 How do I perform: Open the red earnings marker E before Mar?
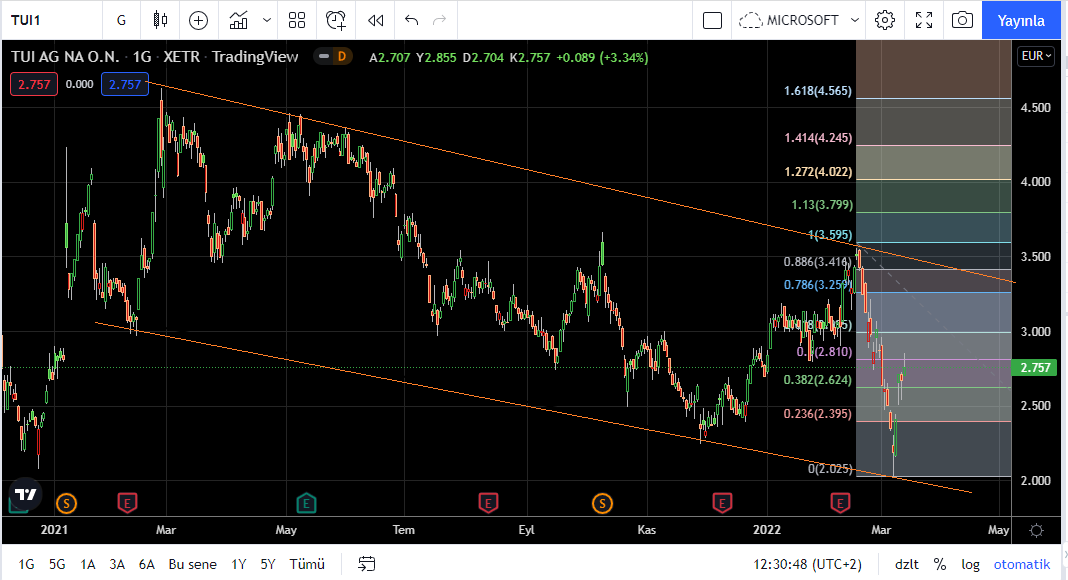127,504
